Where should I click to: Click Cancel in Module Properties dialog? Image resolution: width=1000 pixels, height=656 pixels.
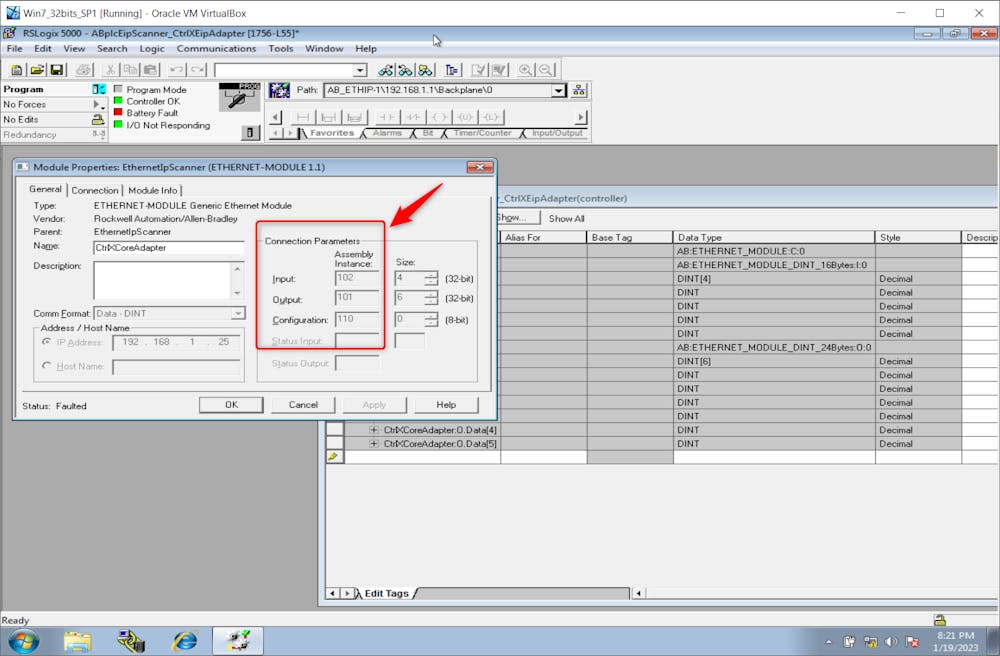click(x=303, y=405)
